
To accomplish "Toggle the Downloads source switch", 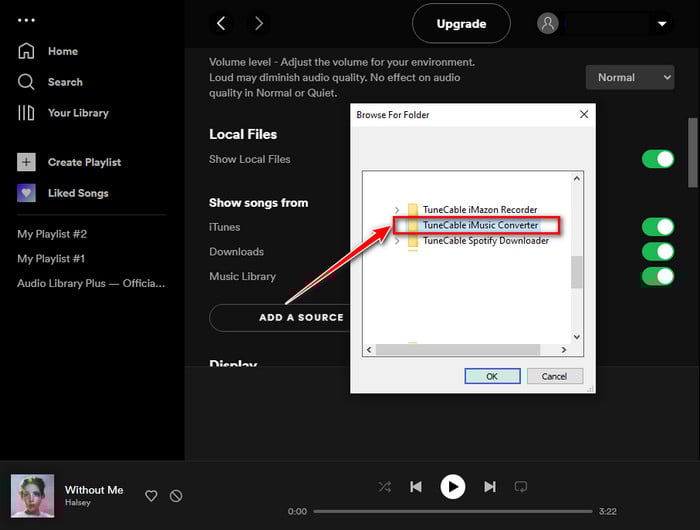I will (658, 251).
